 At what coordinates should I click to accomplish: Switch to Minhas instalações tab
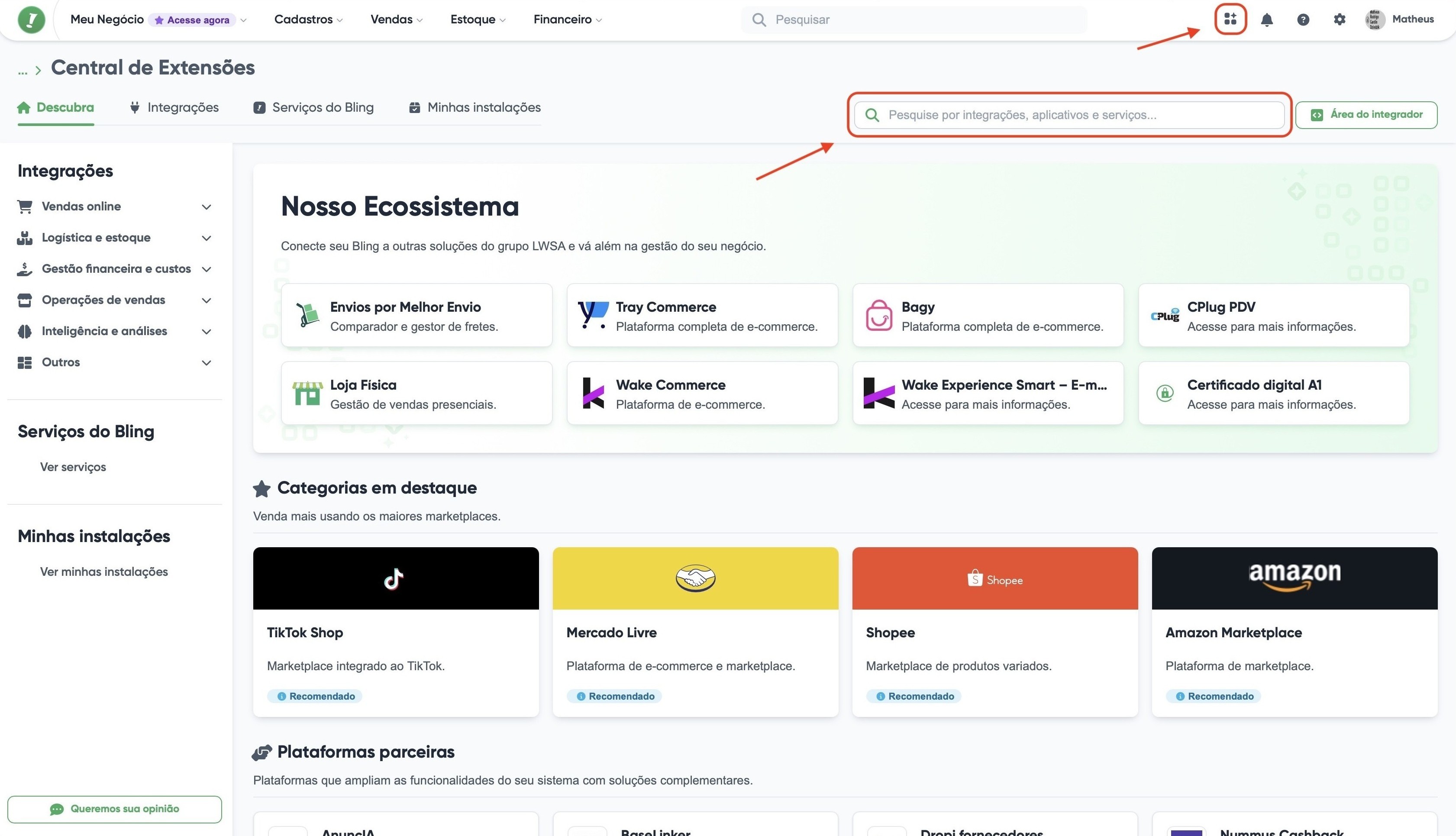(x=475, y=107)
